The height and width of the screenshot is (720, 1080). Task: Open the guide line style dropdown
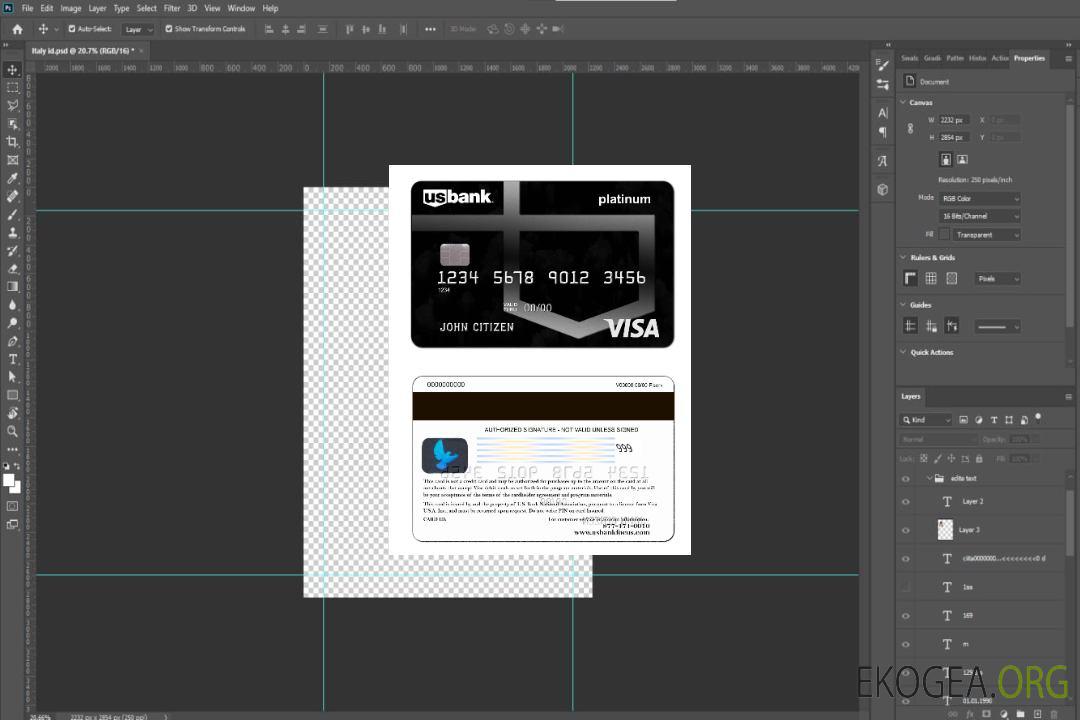[997, 327]
